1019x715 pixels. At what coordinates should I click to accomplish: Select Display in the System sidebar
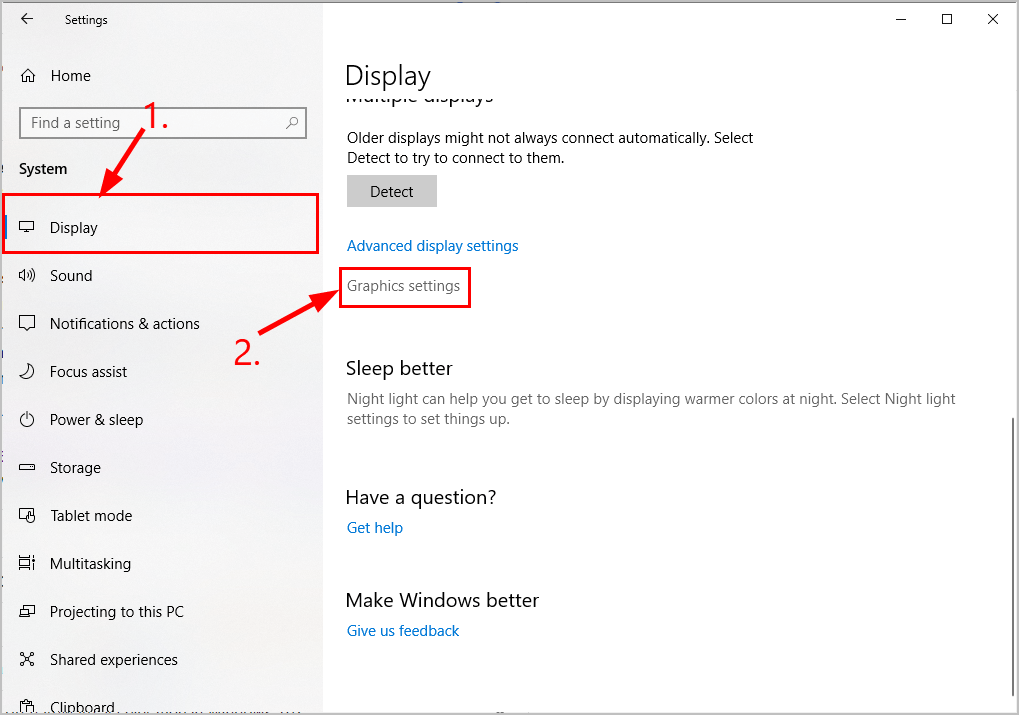point(73,227)
